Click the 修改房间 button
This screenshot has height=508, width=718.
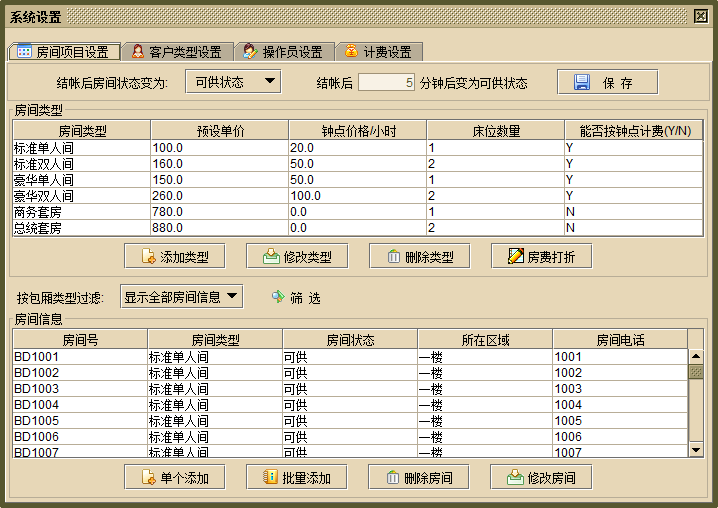pos(541,477)
